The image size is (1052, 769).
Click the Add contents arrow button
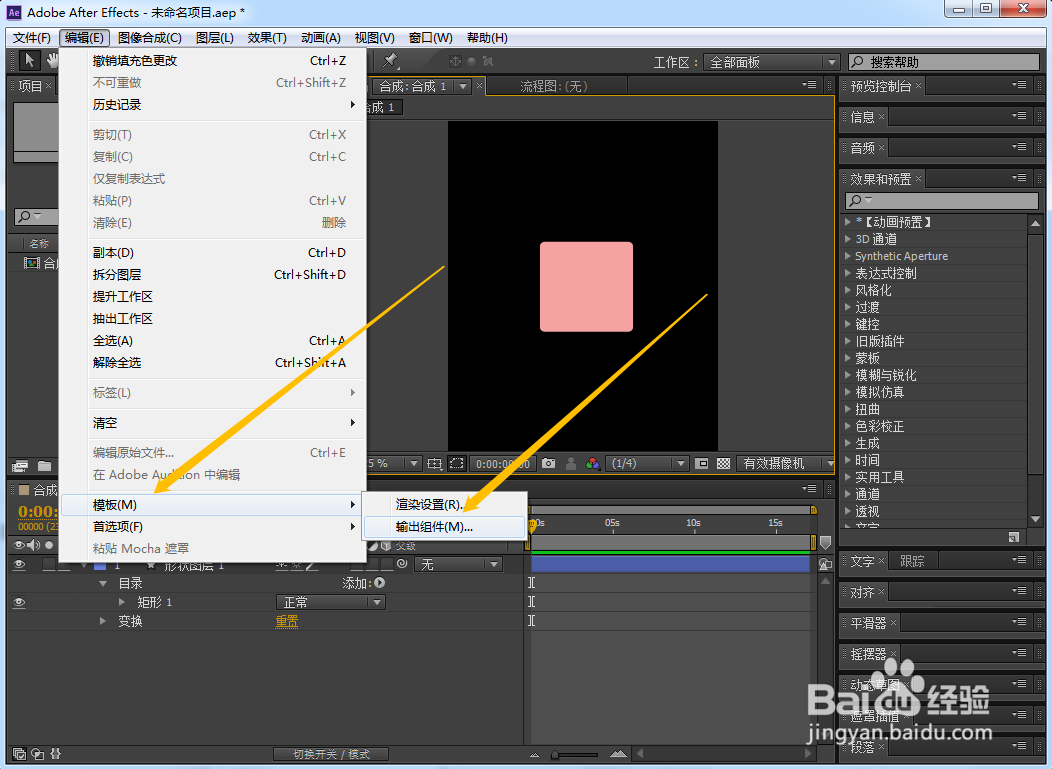[x=380, y=583]
